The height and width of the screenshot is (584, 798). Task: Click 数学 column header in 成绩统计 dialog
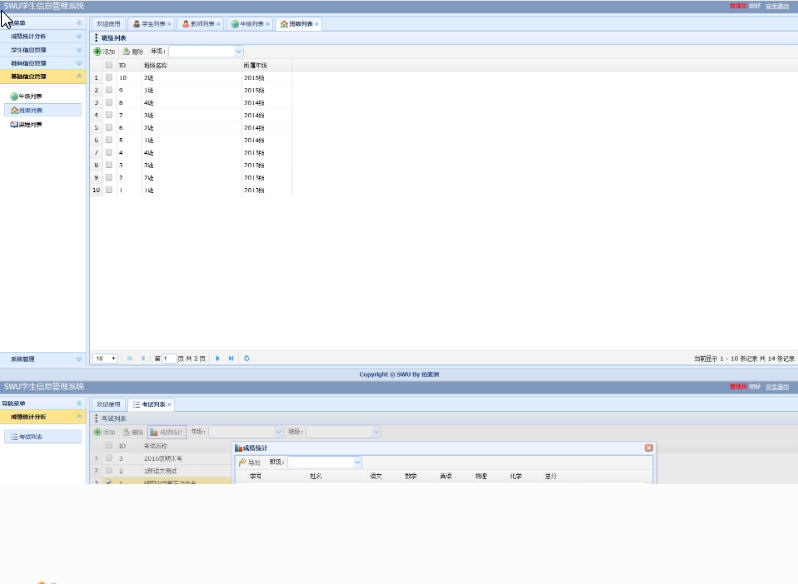click(x=411, y=476)
